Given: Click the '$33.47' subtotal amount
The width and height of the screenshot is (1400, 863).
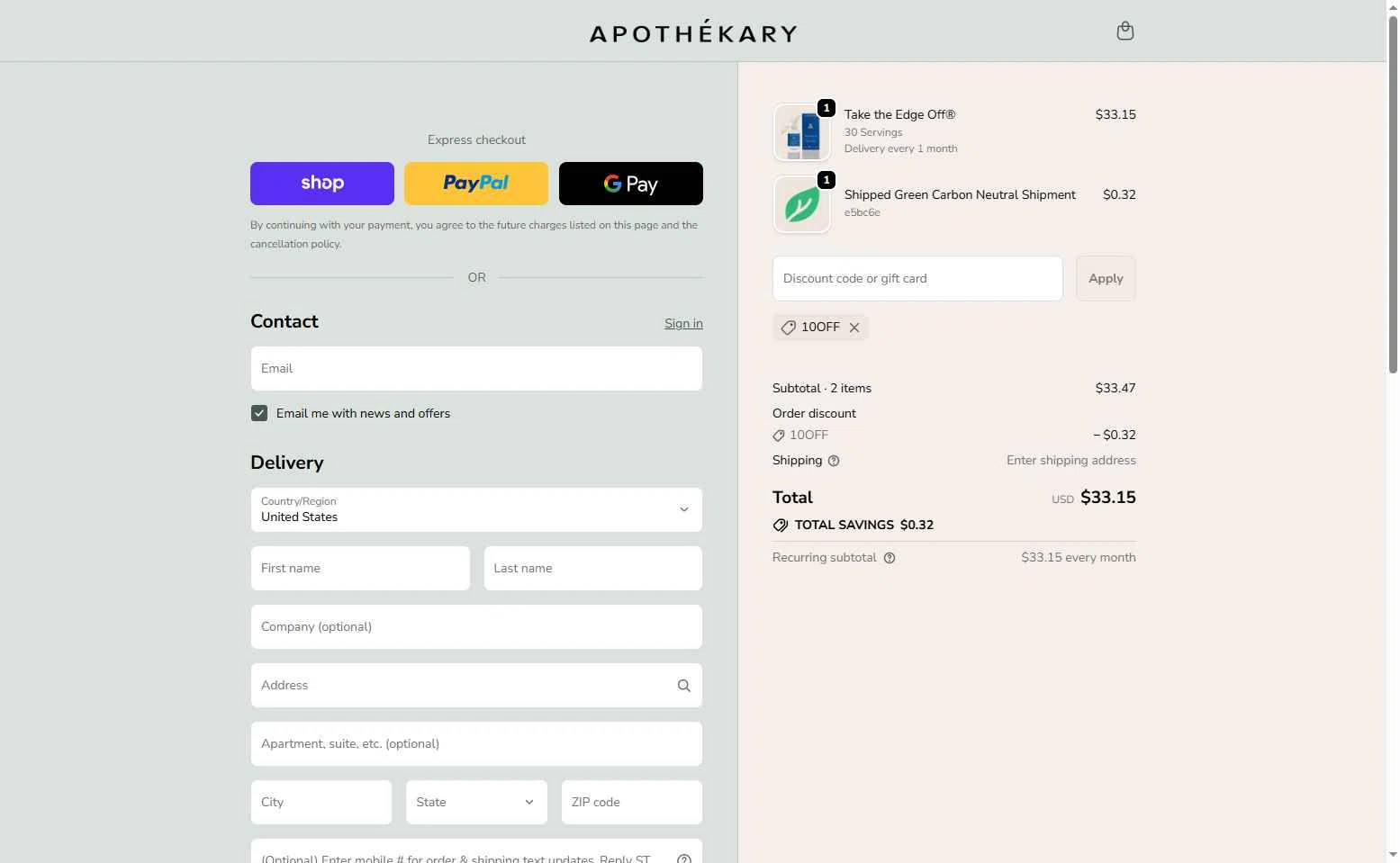Looking at the screenshot, I should tap(1115, 389).
